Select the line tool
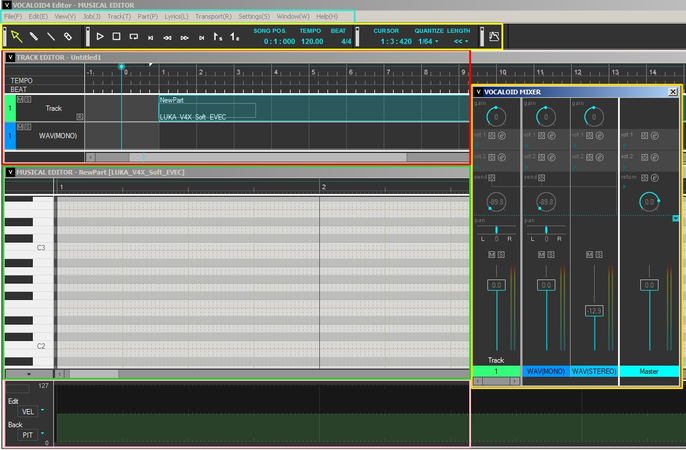Image resolution: width=686 pixels, height=450 pixels. (51, 36)
